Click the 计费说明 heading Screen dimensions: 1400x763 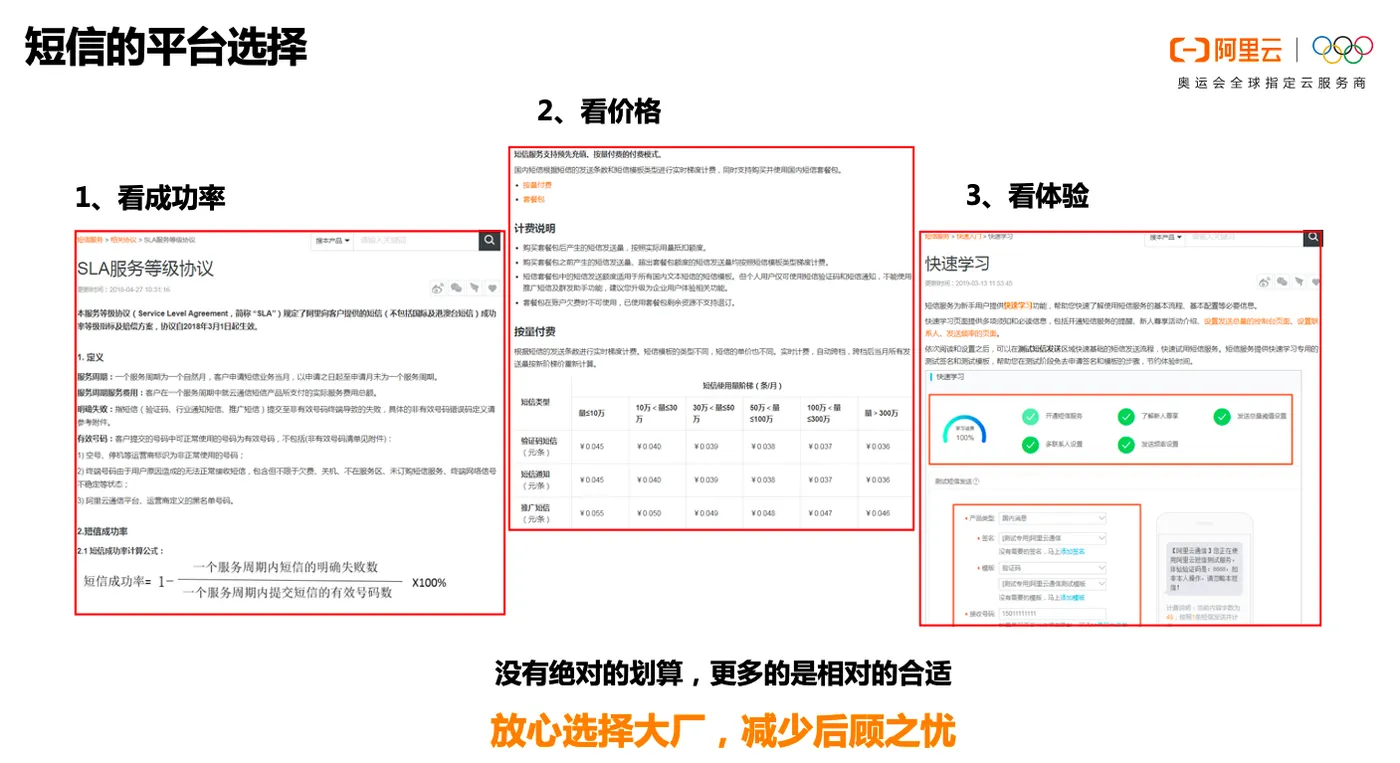click(x=534, y=228)
